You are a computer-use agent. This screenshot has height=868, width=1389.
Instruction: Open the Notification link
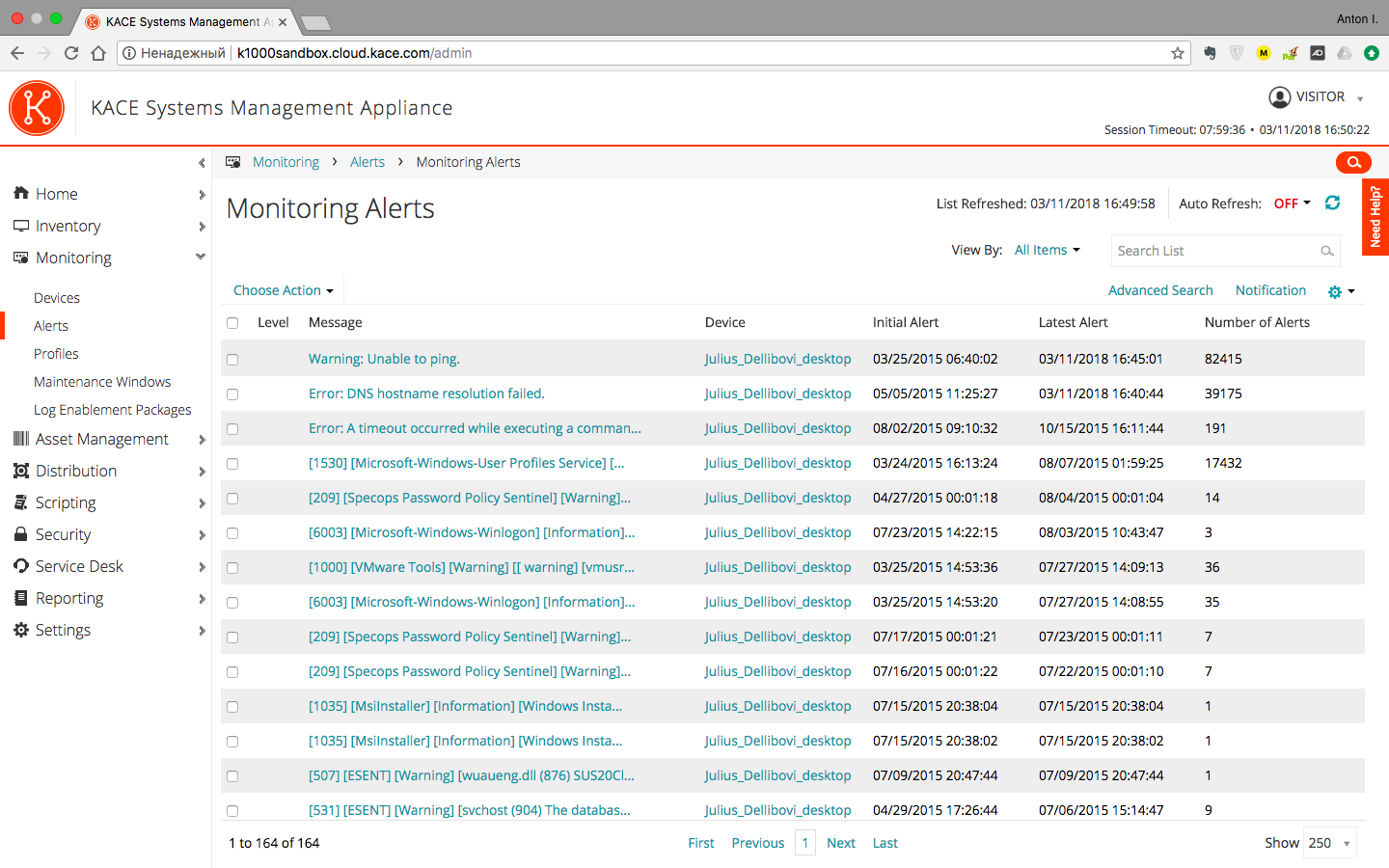pyautogui.click(x=1270, y=290)
